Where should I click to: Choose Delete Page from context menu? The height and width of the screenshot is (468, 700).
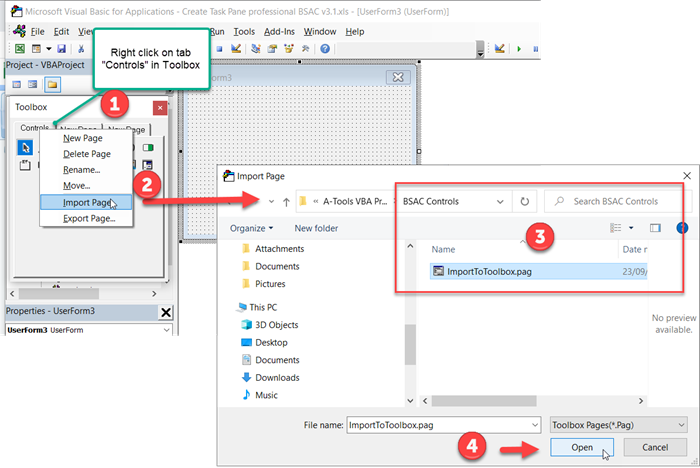86,154
